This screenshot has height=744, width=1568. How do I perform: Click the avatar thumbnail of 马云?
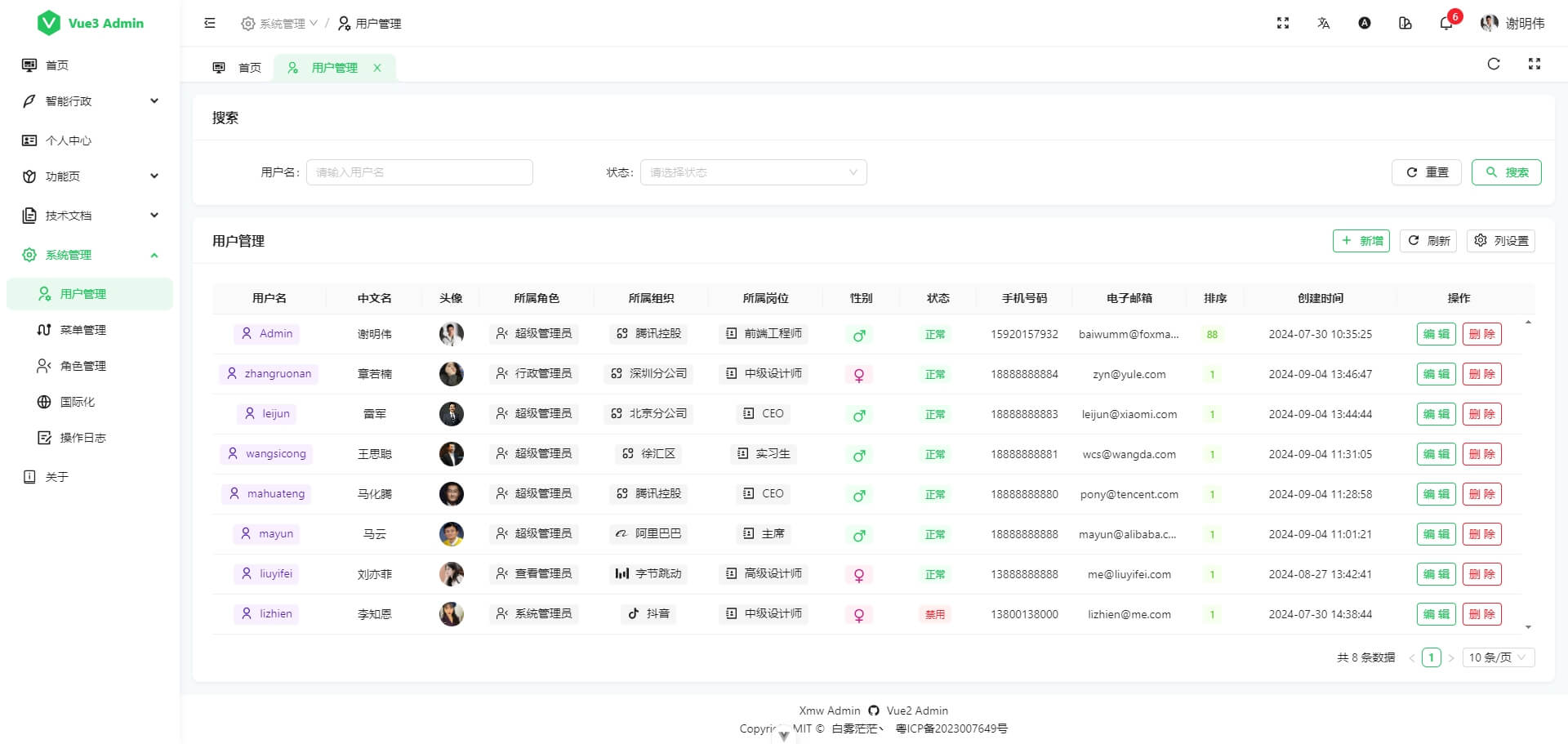[x=451, y=534]
